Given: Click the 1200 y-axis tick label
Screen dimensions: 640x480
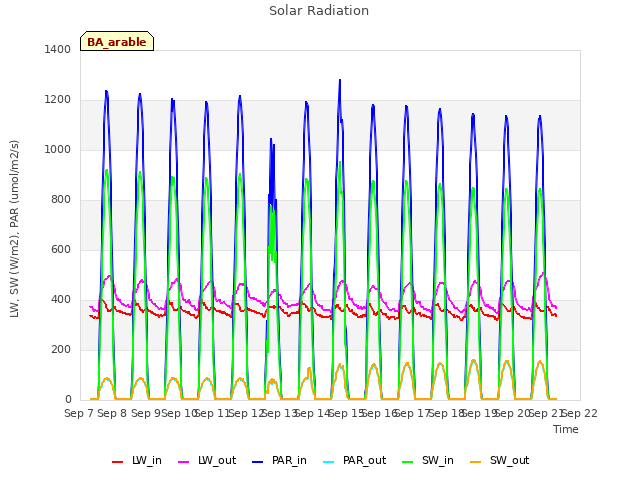Looking at the screenshot, I should [x=58, y=100].
